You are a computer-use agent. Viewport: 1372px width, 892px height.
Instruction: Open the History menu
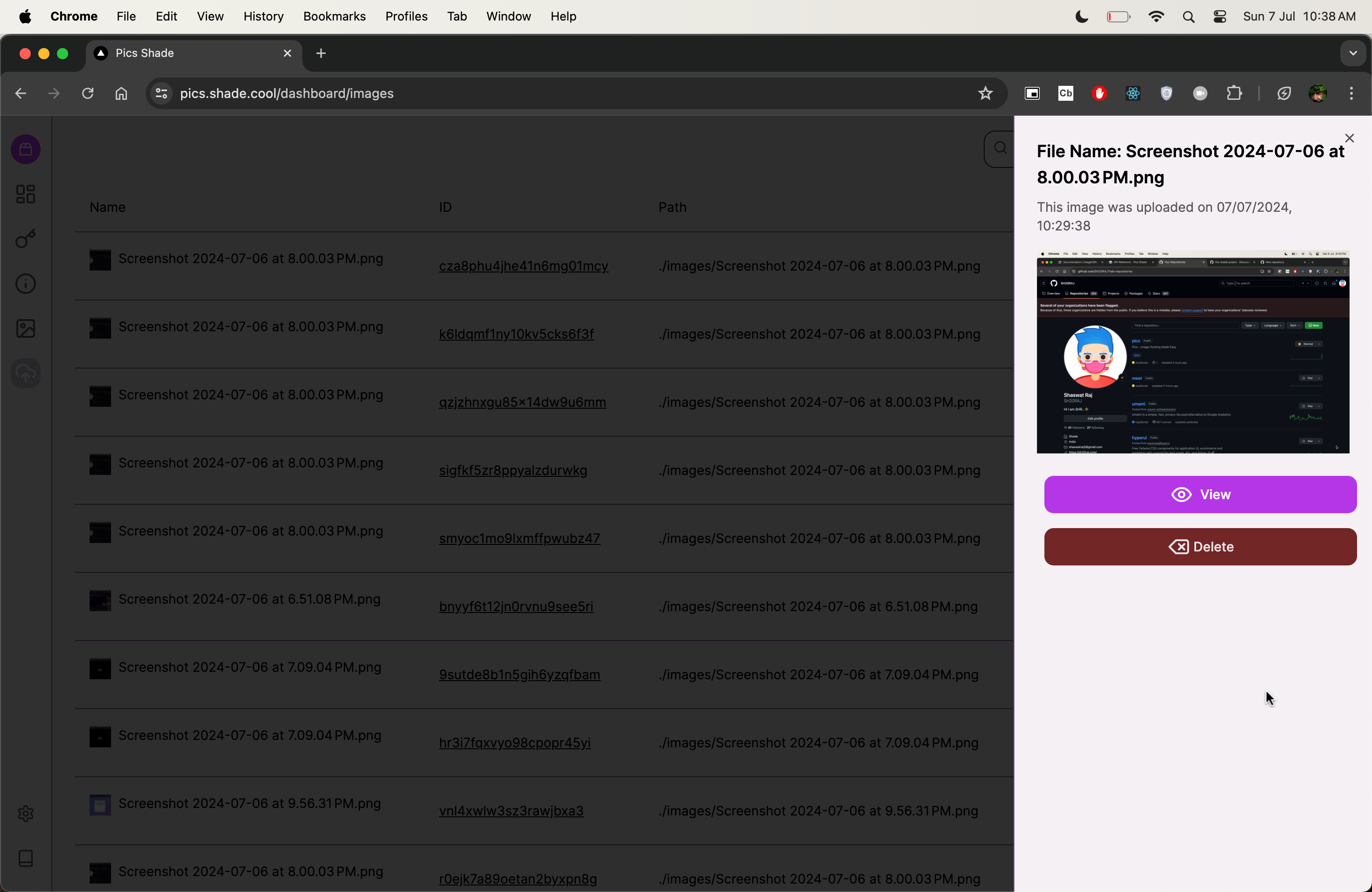[264, 16]
